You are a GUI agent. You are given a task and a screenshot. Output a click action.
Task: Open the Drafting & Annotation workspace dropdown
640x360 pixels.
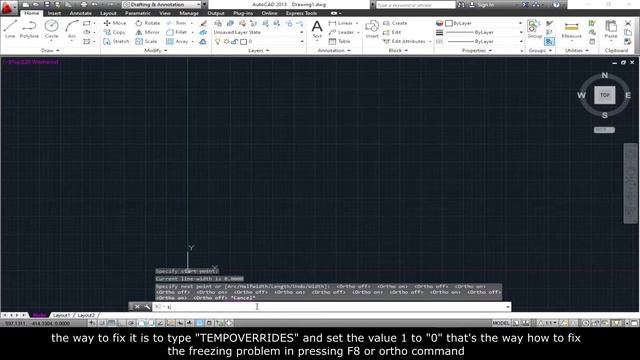[162, 4]
